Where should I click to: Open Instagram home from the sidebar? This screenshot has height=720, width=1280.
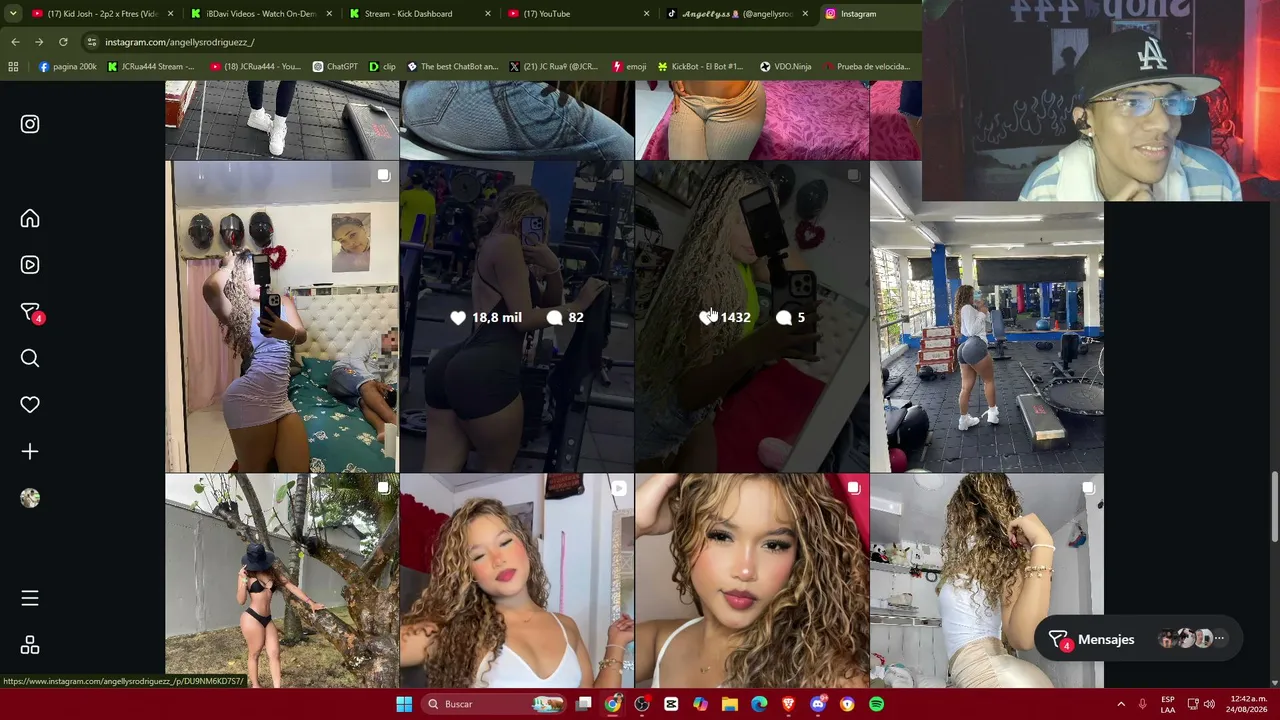[x=30, y=219]
